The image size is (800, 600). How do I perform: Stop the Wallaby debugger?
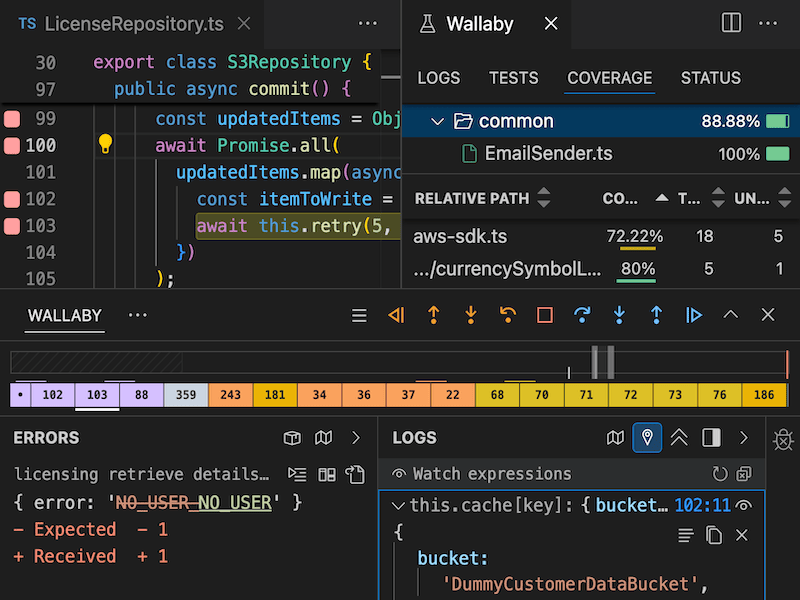(x=545, y=315)
